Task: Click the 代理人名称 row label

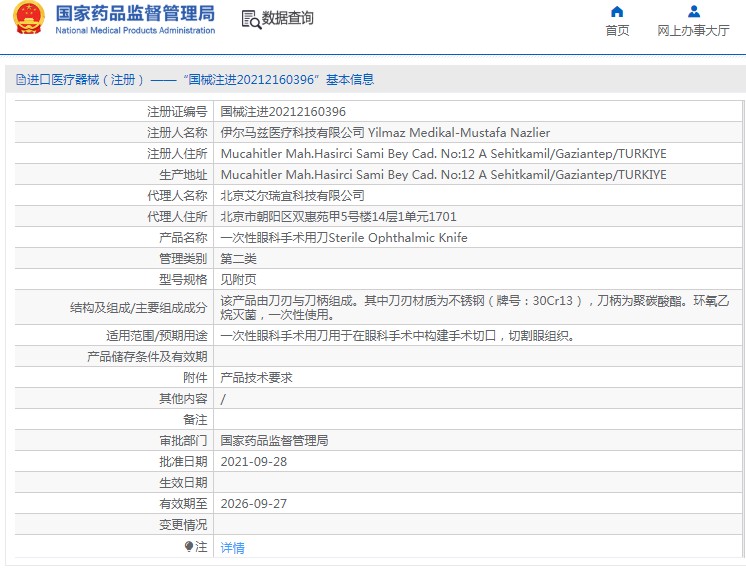Action: (177, 196)
